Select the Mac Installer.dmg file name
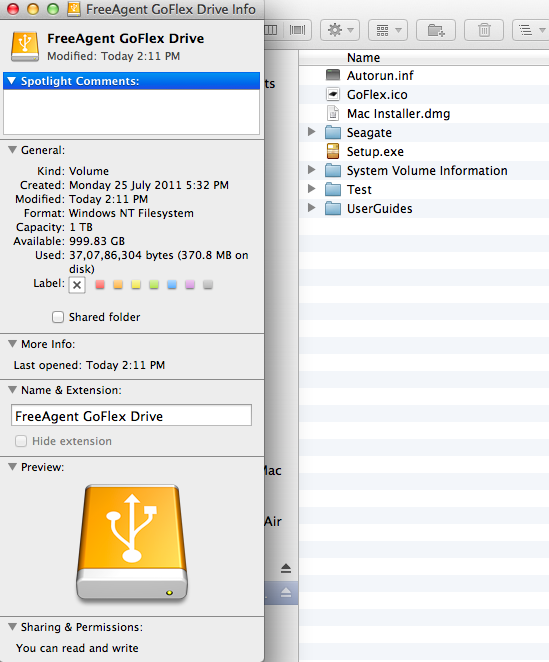 (398, 114)
